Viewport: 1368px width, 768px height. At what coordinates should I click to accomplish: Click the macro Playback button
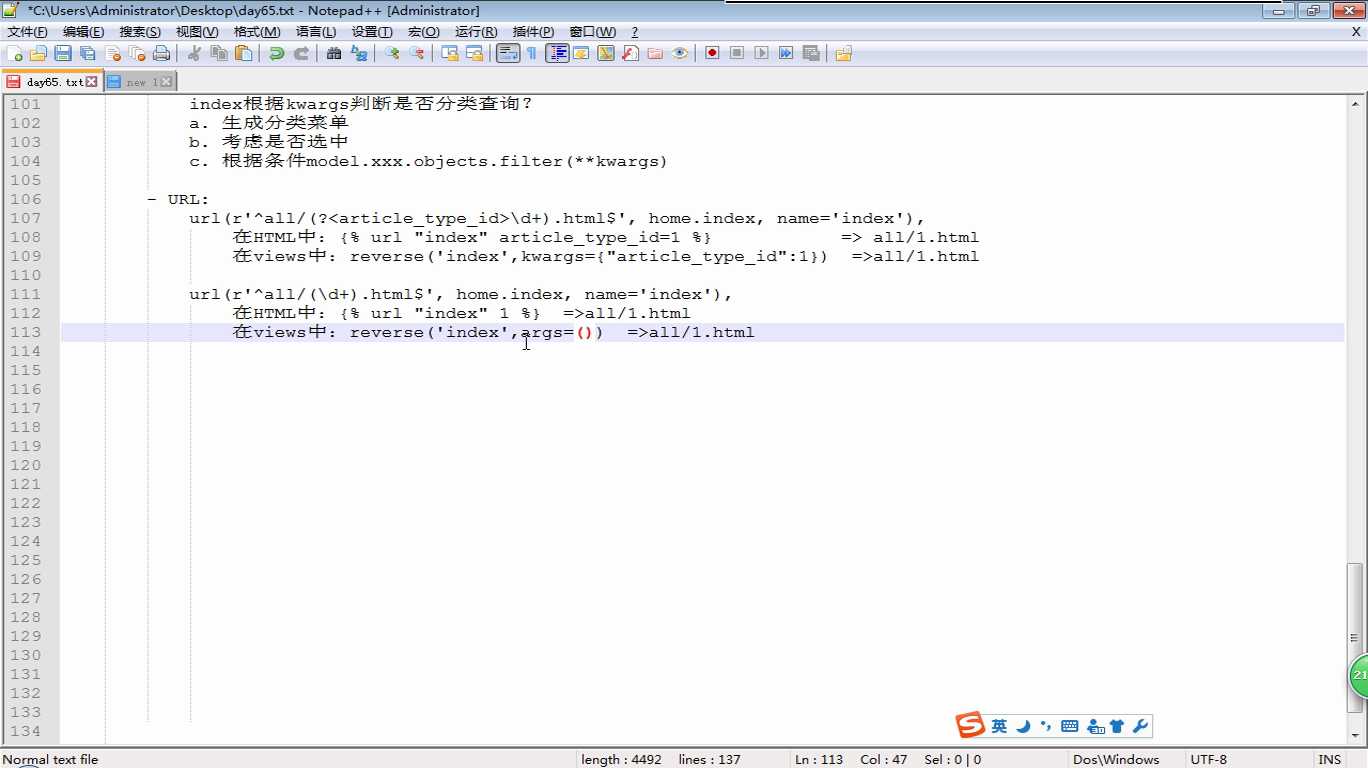tap(762, 53)
